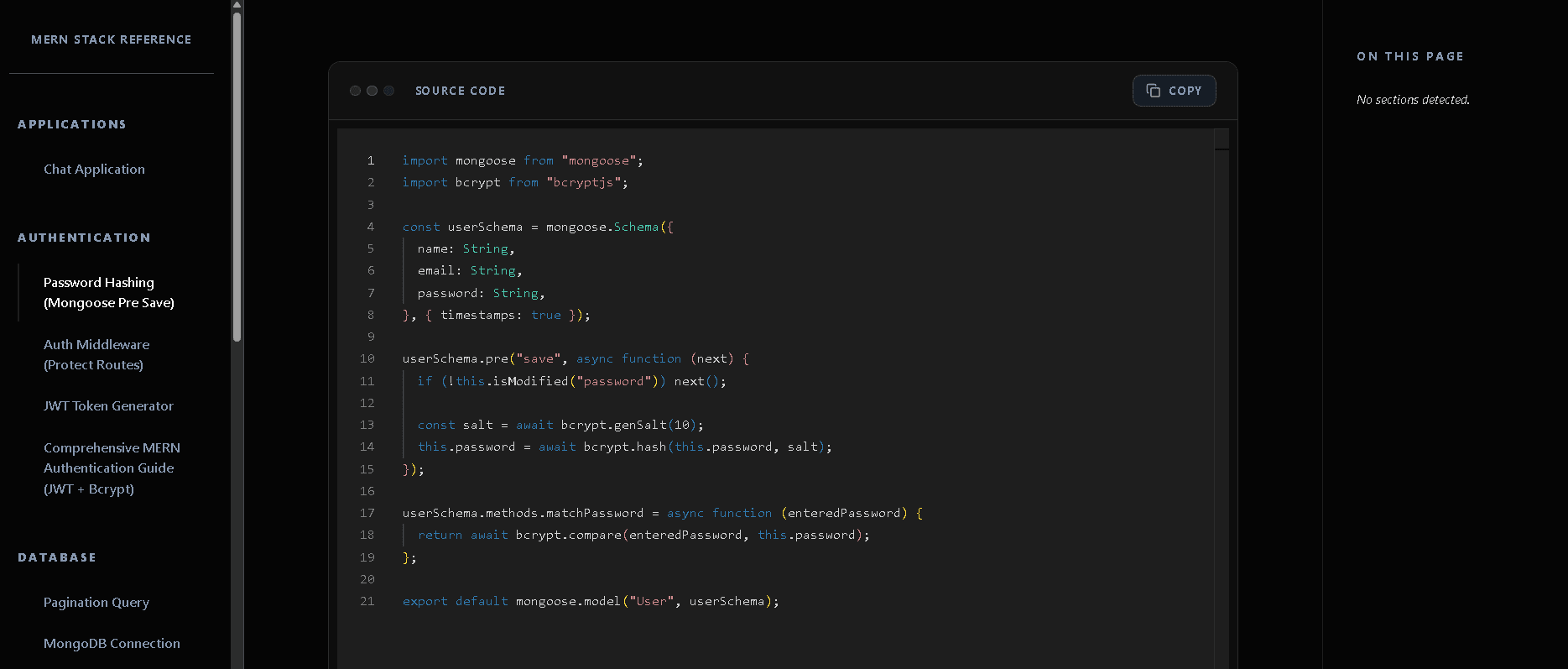Click the ON THIS PAGE heading
The width and height of the screenshot is (1568, 669).
pos(1410,56)
